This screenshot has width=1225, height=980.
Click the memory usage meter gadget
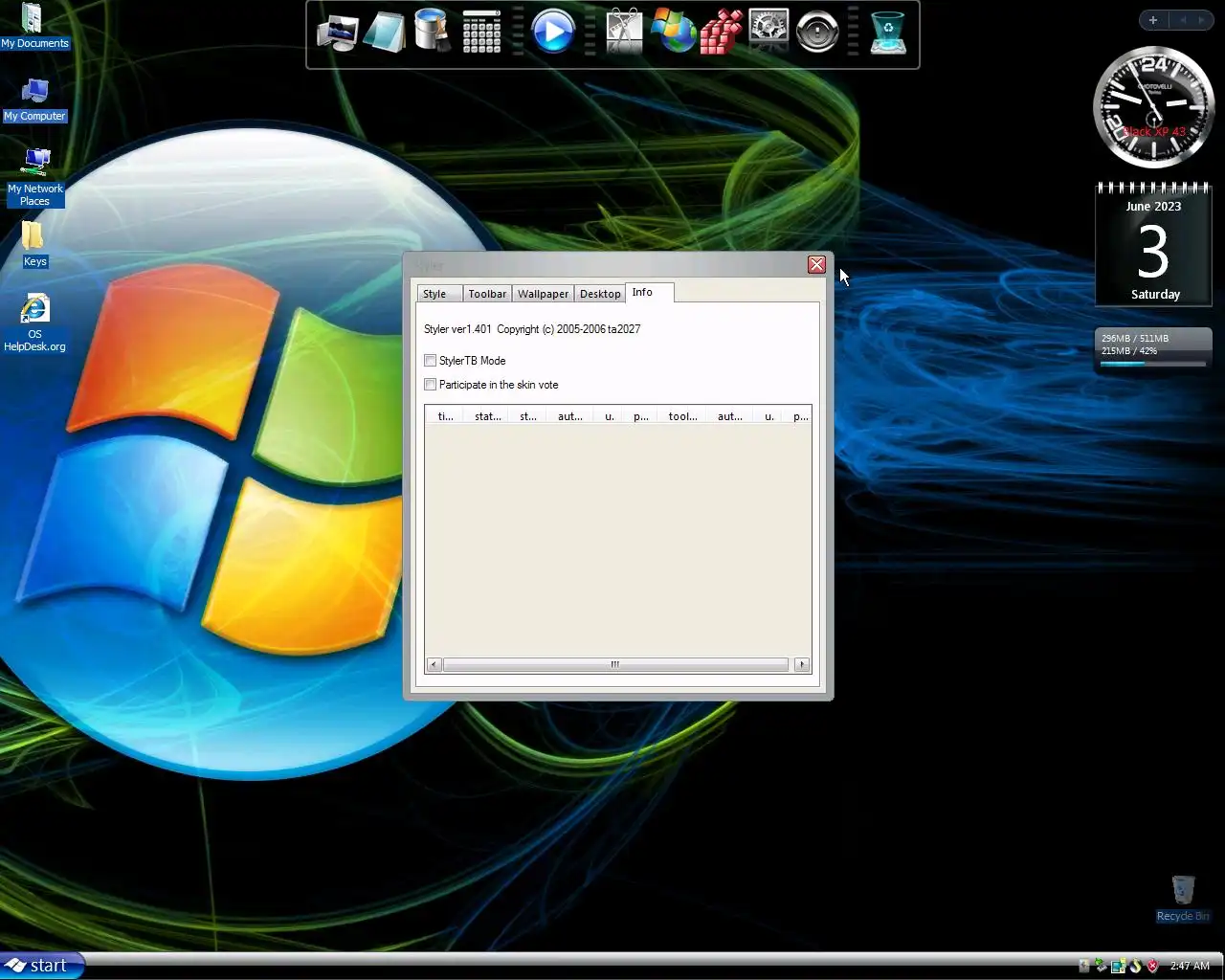click(x=1153, y=350)
